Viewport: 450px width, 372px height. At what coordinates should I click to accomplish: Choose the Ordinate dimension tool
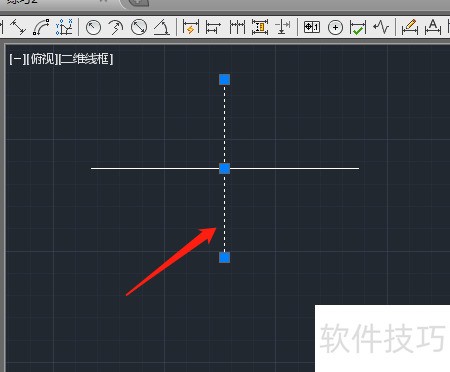(64, 27)
